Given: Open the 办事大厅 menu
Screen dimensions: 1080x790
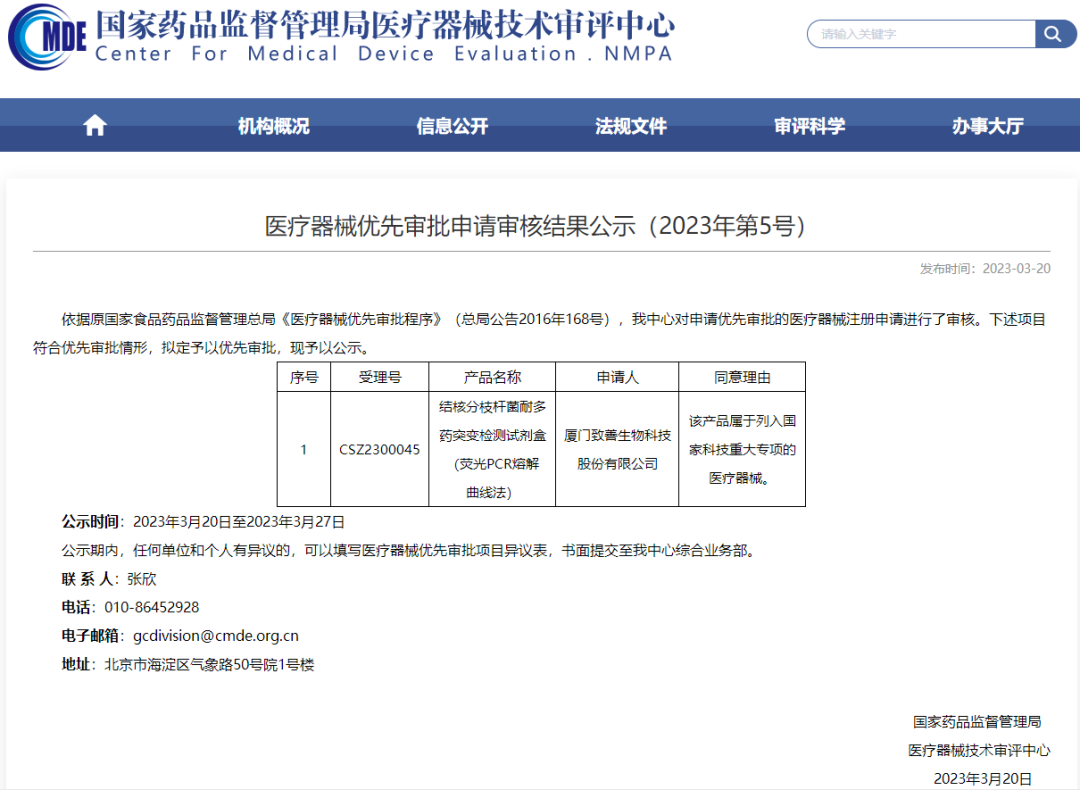Looking at the screenshot, I should point(986,124).
